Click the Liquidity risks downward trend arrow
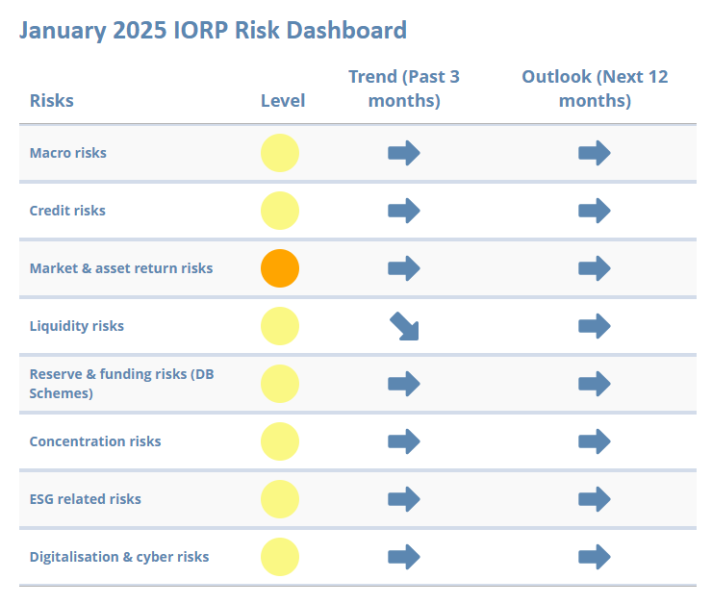This screenshot has height=604, width=712. point(404,326)
